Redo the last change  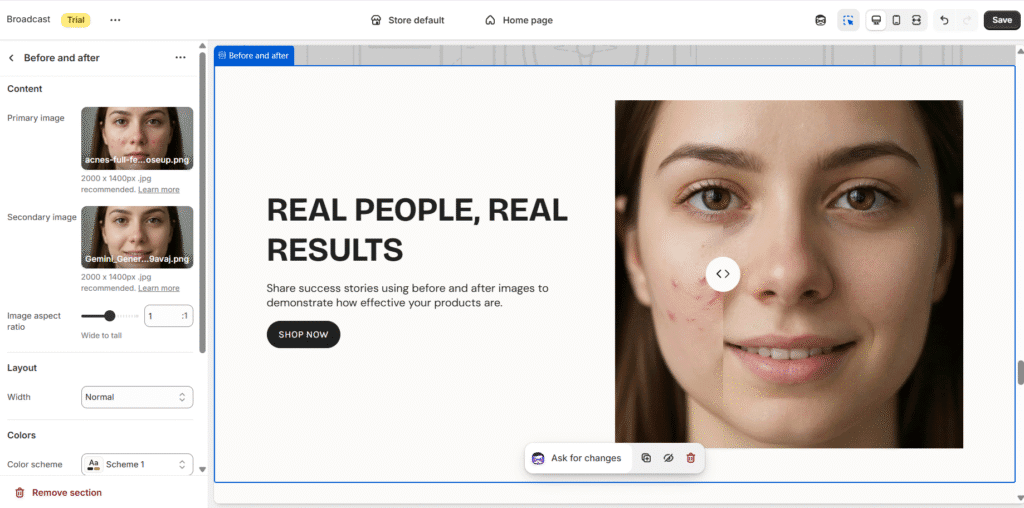pyautogui.click(x=967, y=20)
